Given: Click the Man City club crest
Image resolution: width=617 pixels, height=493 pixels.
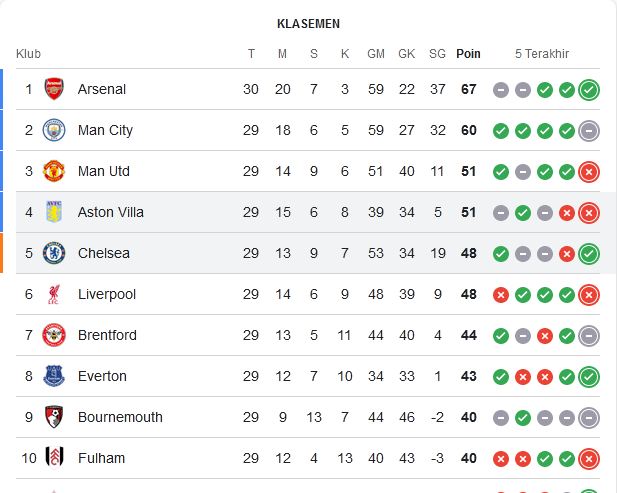Looking at the screenshot, I should [54, 130].
